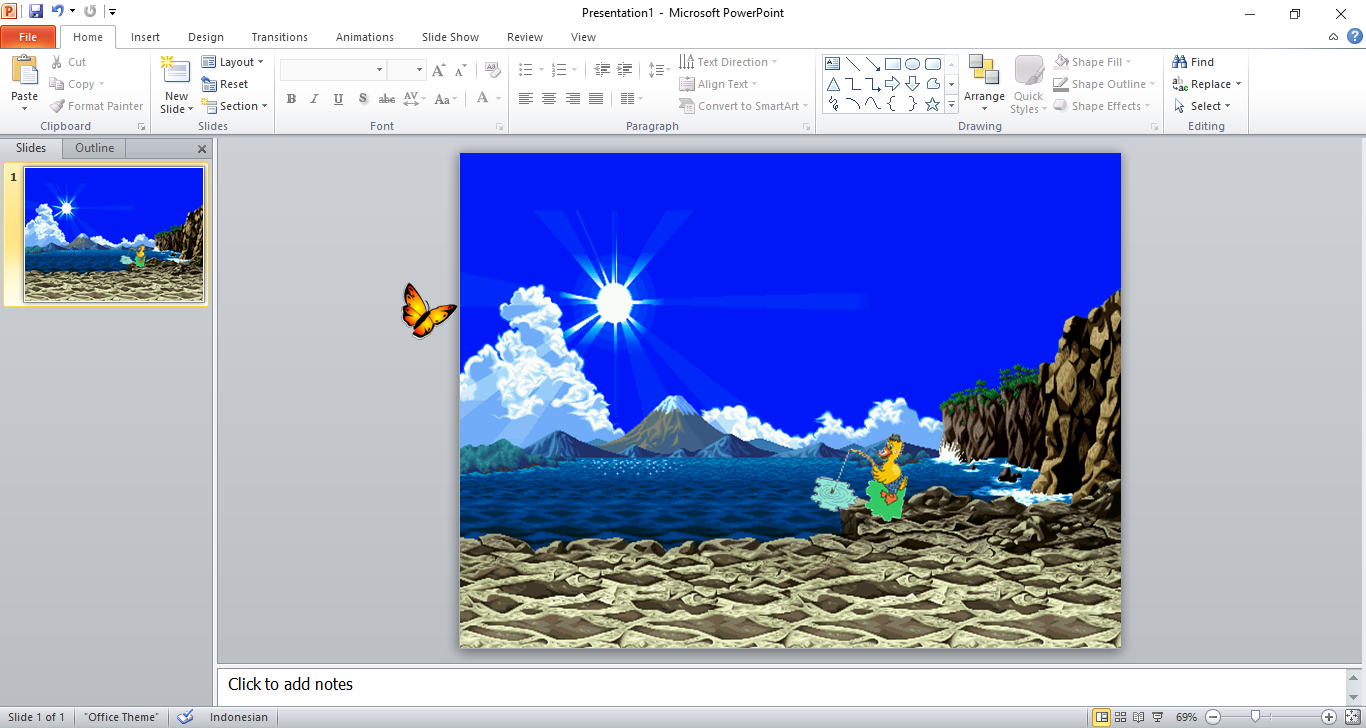Click the Save icon in Quick Access Toolbar
The image size is (1366, 728).
(36, 12)
